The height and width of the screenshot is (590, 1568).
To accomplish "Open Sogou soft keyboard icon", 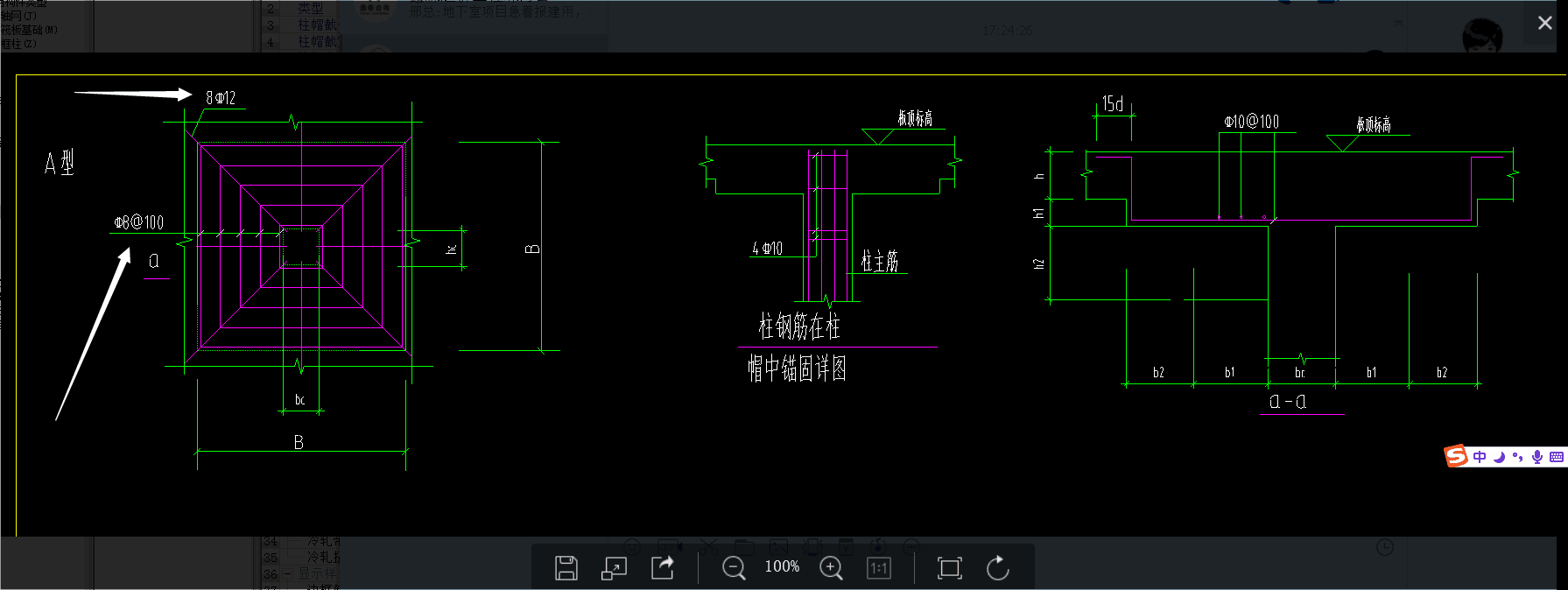I will coord(1556,457).
